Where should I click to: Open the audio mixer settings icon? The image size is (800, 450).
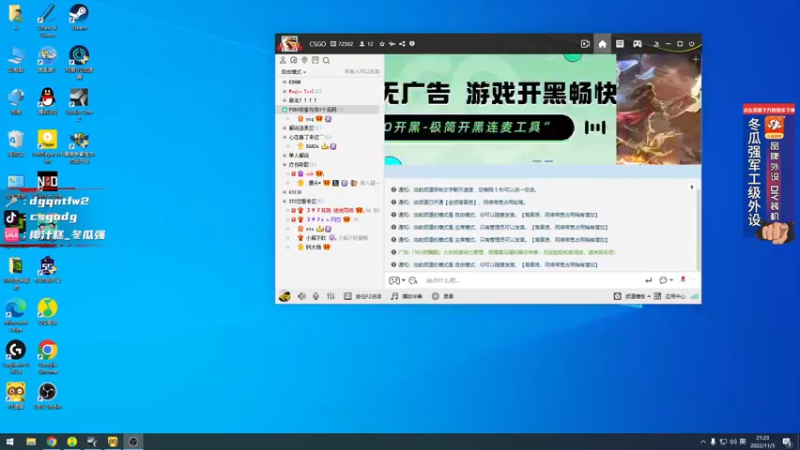tap(331, 296)
